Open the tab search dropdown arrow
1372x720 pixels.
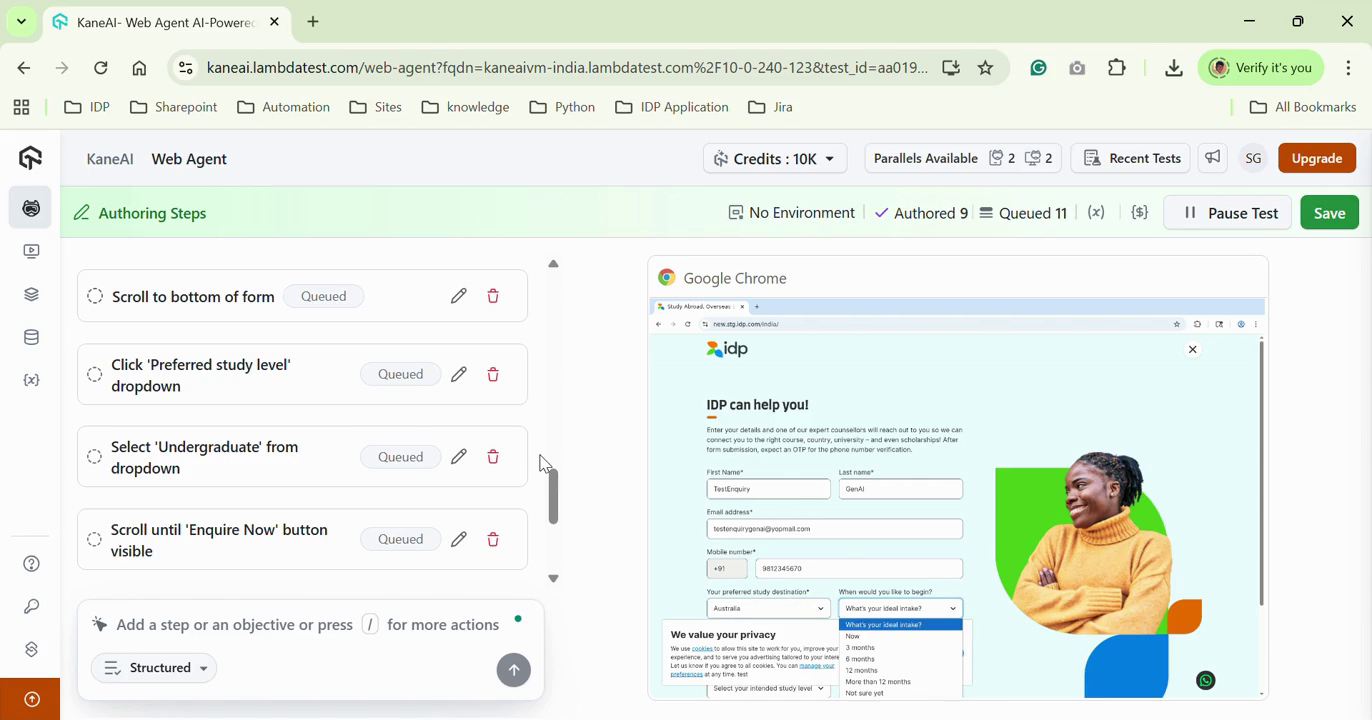click(21, 22)
